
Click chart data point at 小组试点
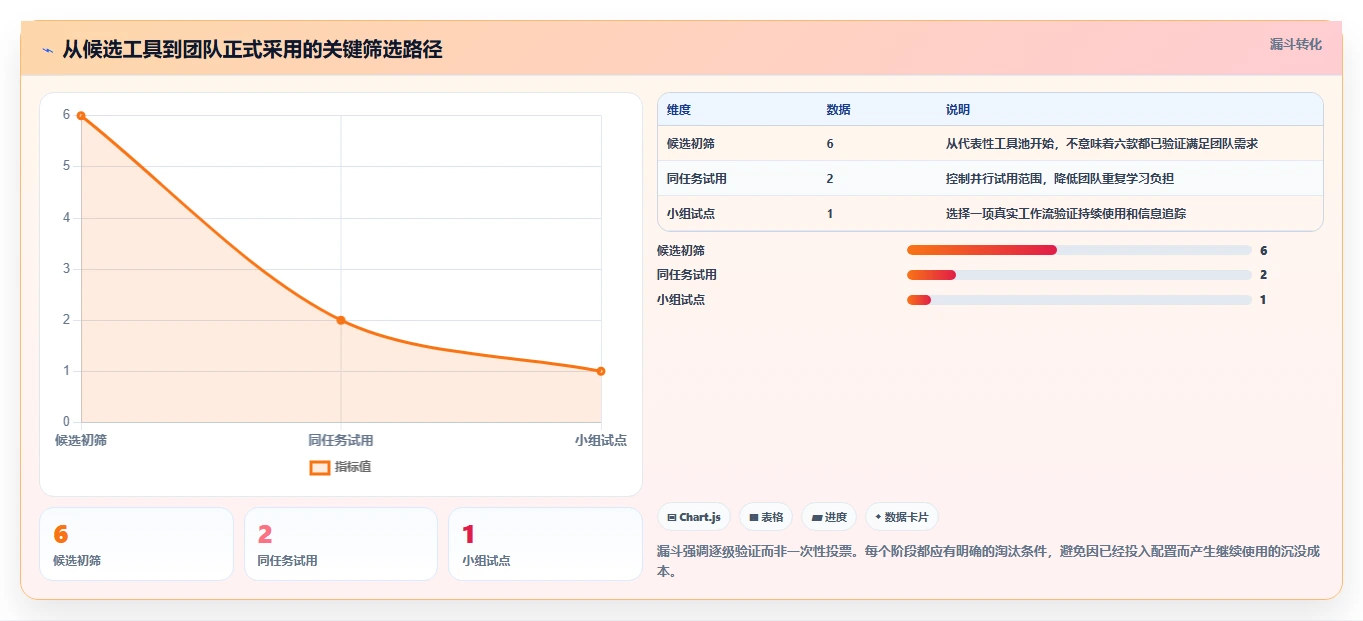click(601, 371)
